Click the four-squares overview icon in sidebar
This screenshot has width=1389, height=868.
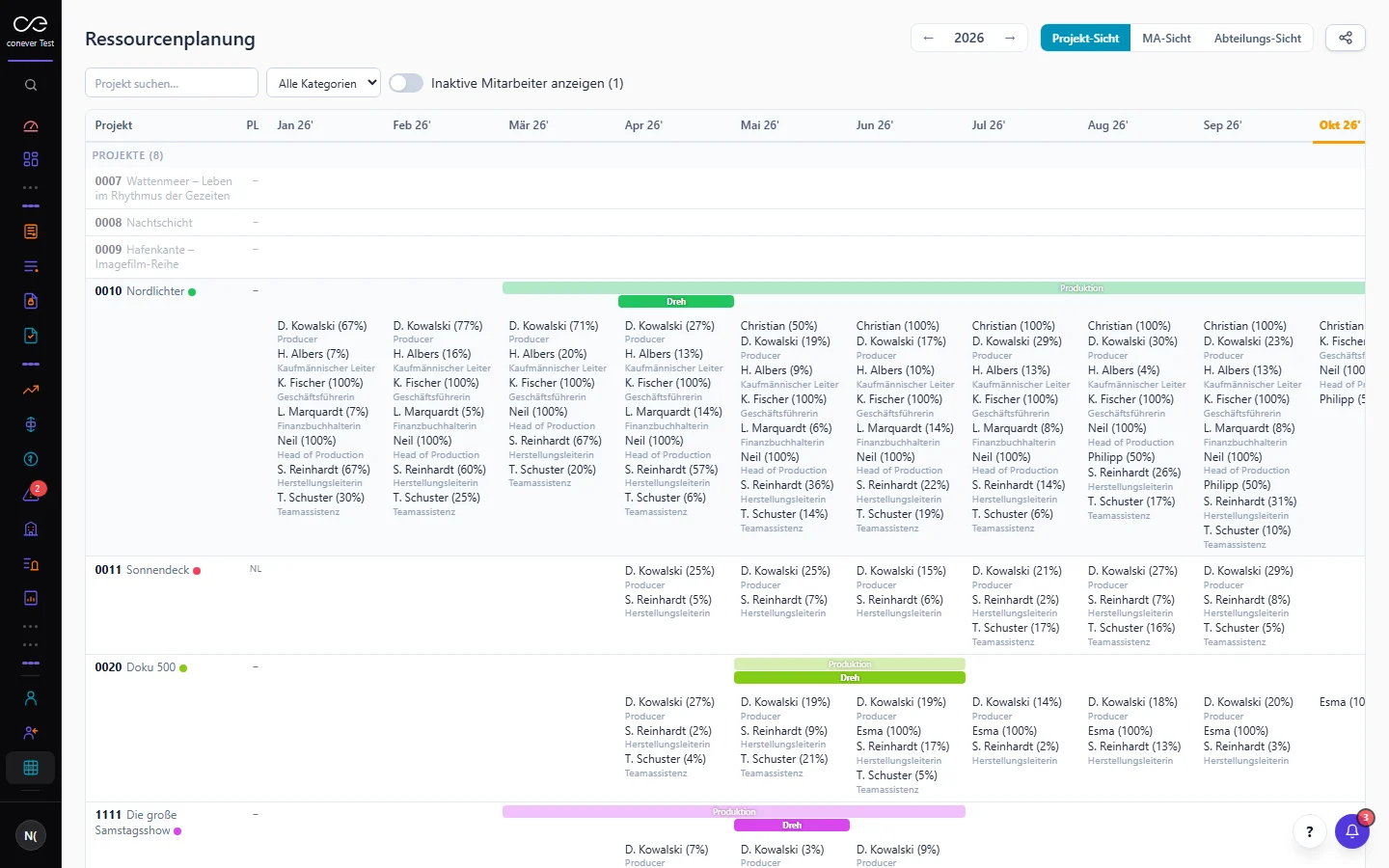[x=31, y=159]
